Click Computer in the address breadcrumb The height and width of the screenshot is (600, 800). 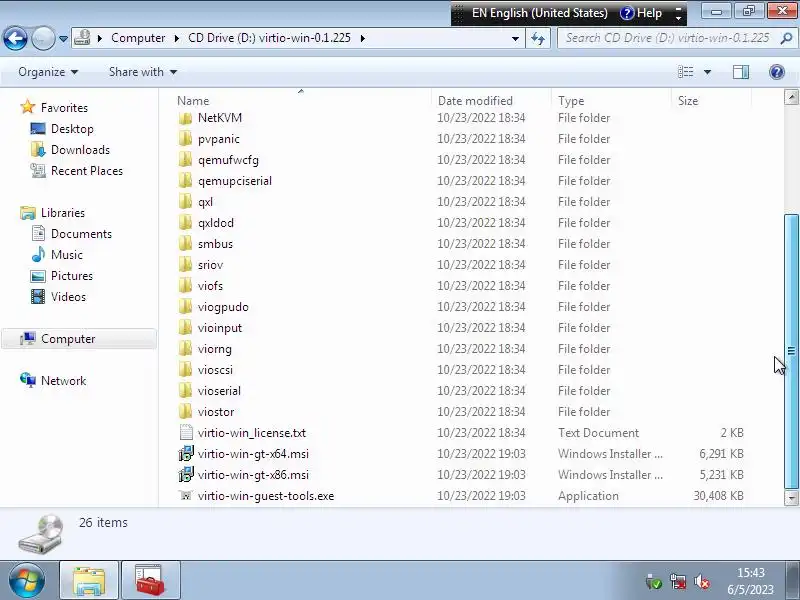point(138,38)
